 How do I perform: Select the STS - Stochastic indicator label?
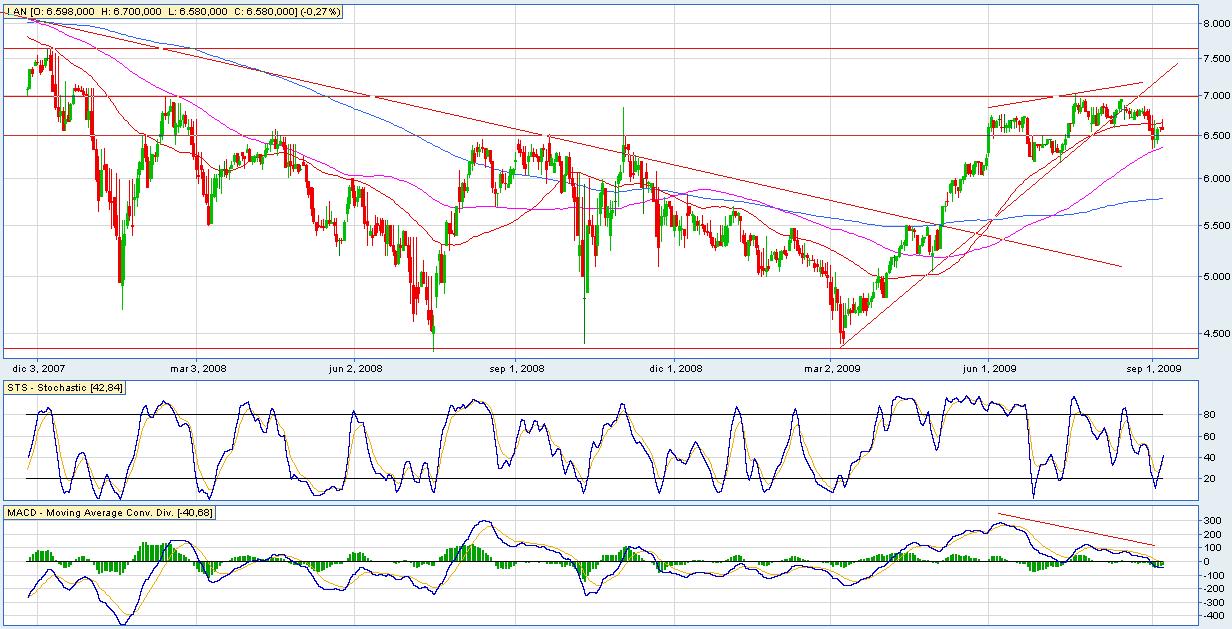(x=65, y=388)
